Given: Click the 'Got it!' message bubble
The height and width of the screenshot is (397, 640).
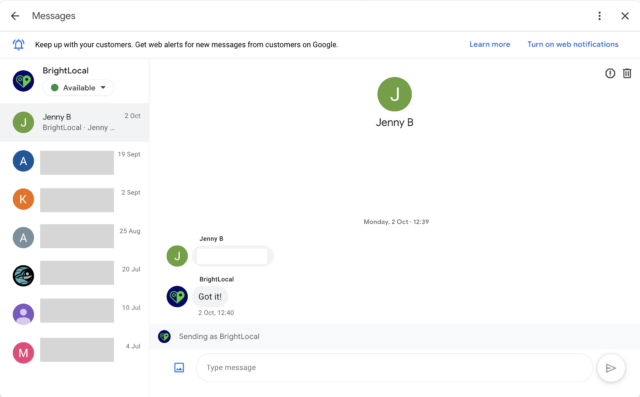Looking at the screenshot, I should point(210,297).
